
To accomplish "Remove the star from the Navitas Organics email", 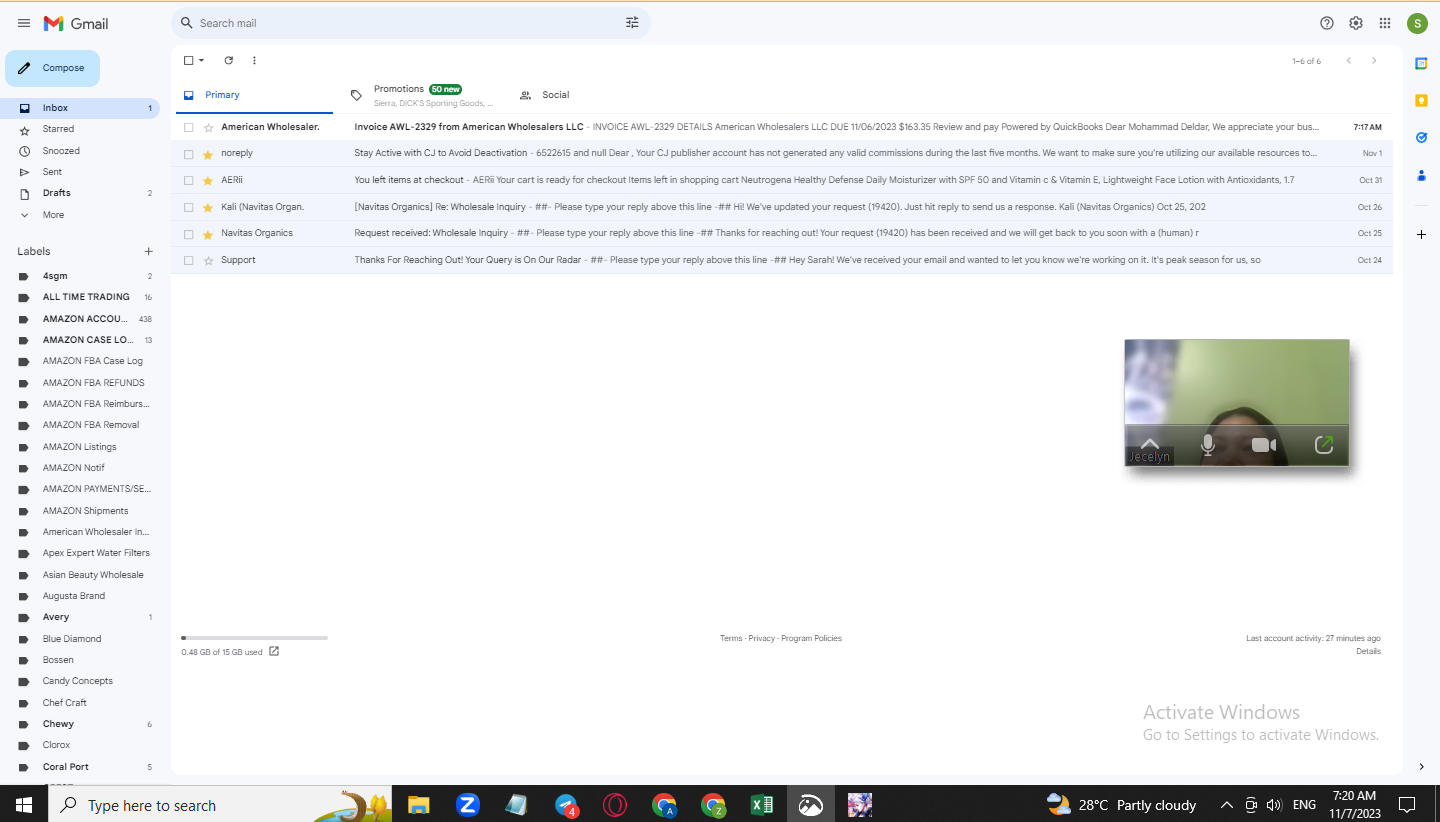I will (x=208, y=234).
